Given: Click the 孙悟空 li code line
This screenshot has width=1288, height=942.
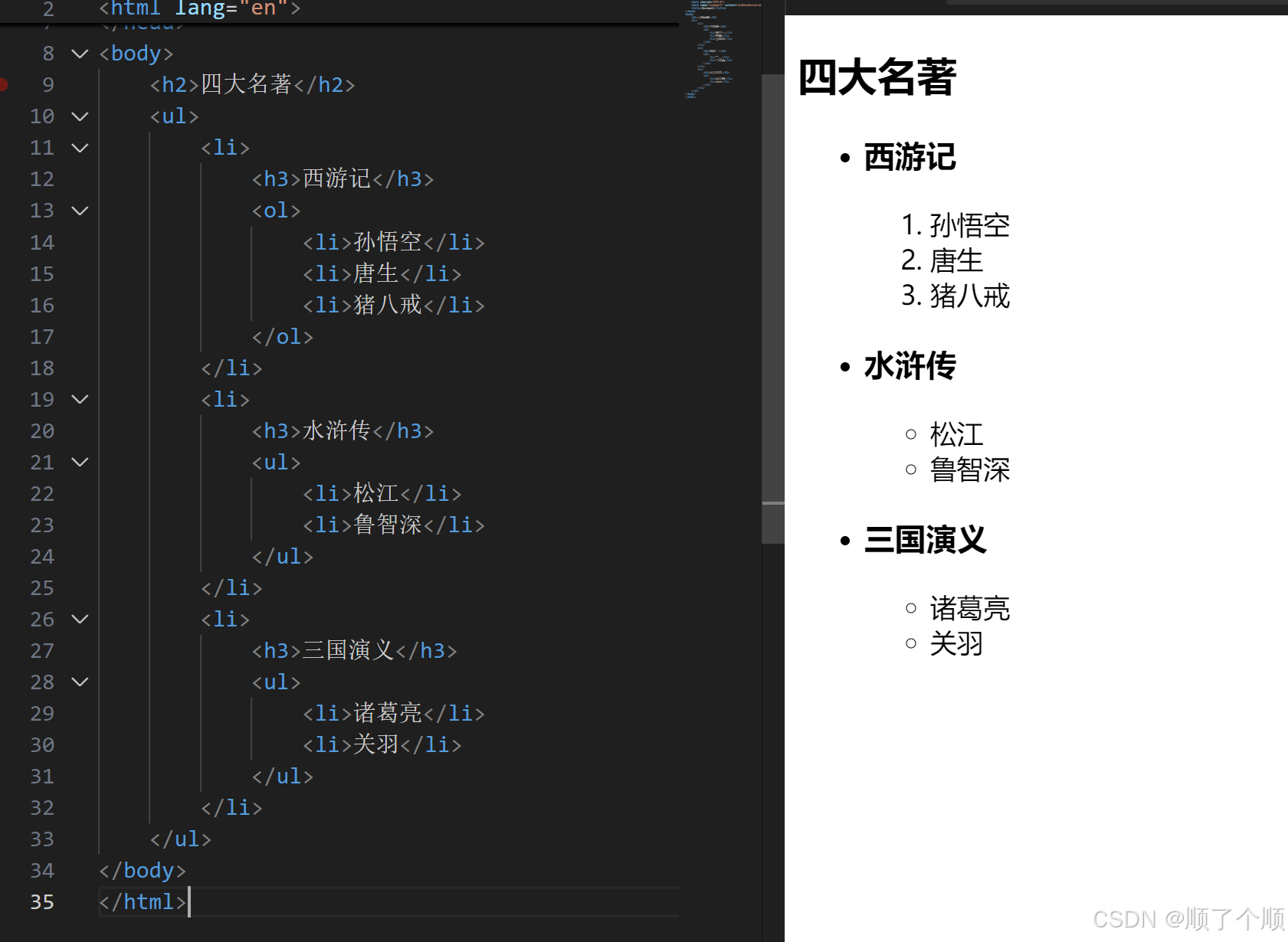Looking at the screenshot, I should pos(394,242).
